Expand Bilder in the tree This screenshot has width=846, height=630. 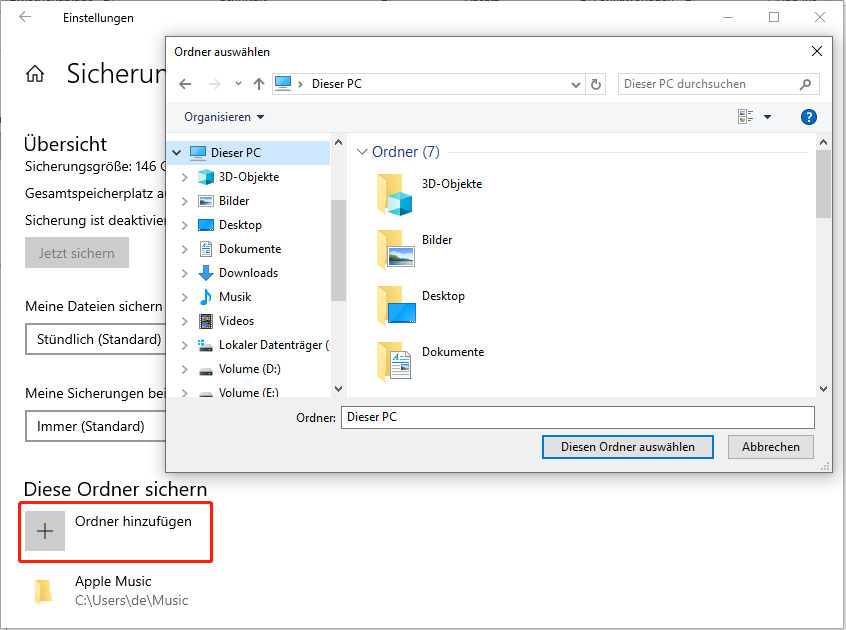coord(185,201)
